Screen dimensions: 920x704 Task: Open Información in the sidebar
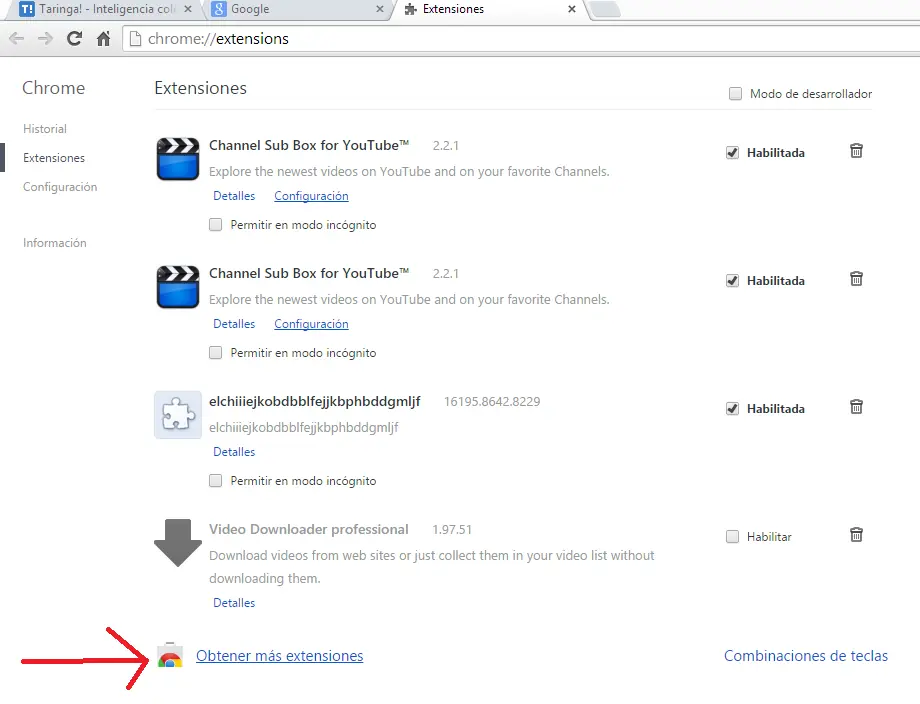pyautogui.click(x=55, y=243)
